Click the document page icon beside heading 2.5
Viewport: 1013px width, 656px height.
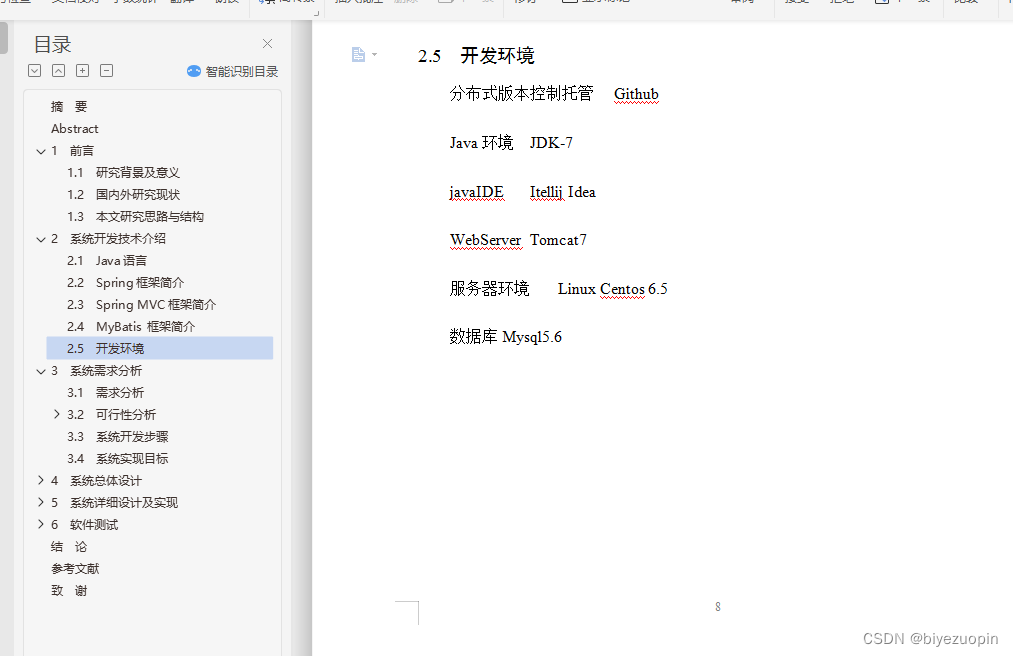click(359, 55)
